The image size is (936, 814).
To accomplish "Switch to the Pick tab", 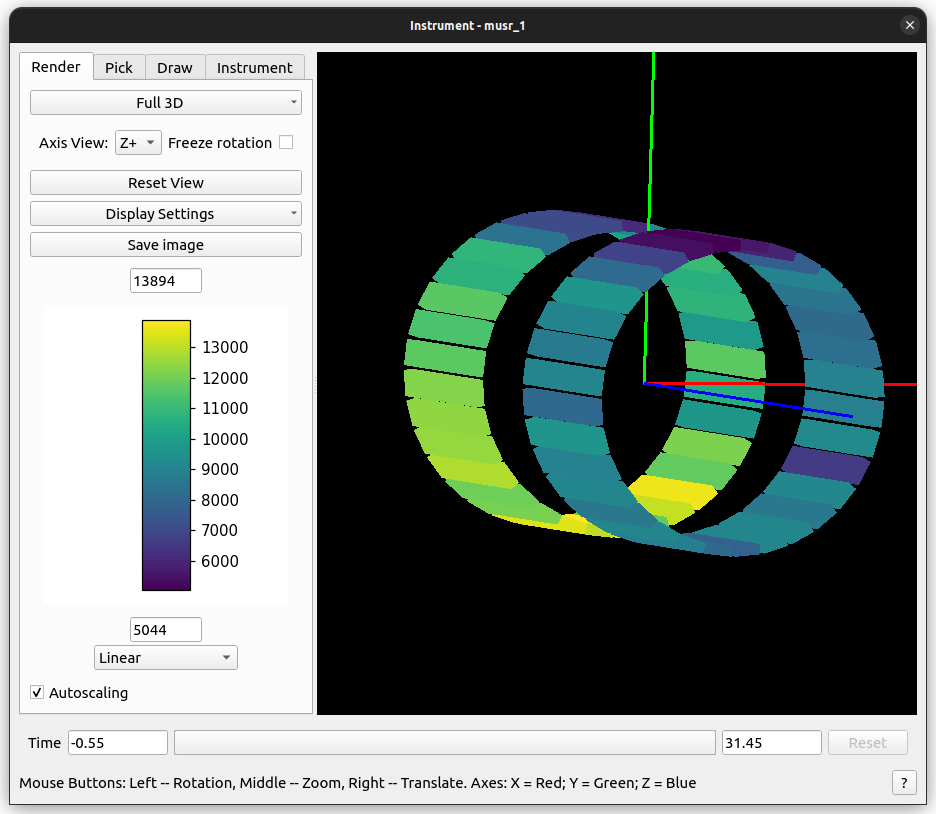I will 119,67.
